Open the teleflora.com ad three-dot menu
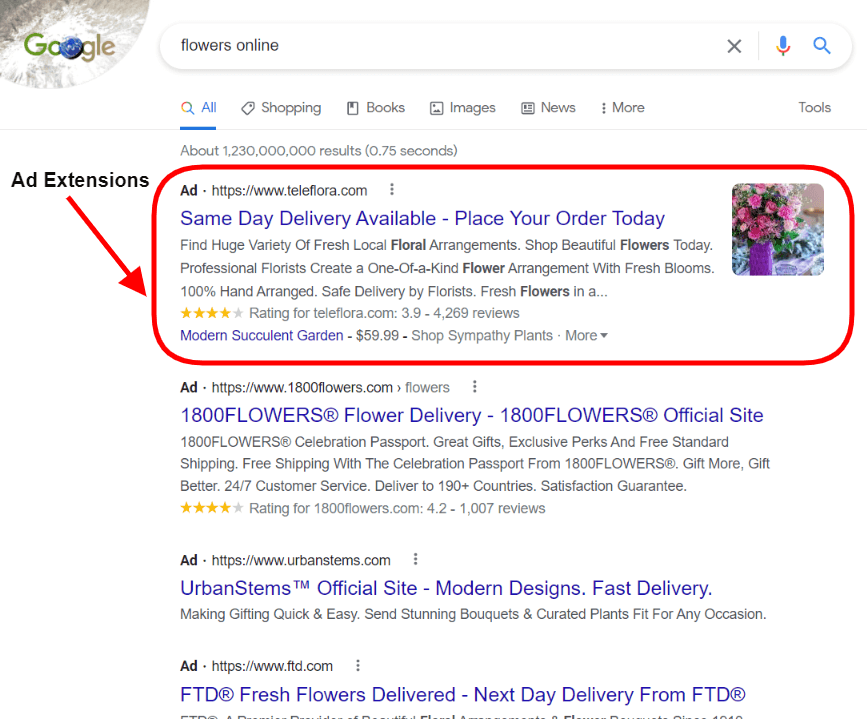The image size is (867, 719). 392,190
